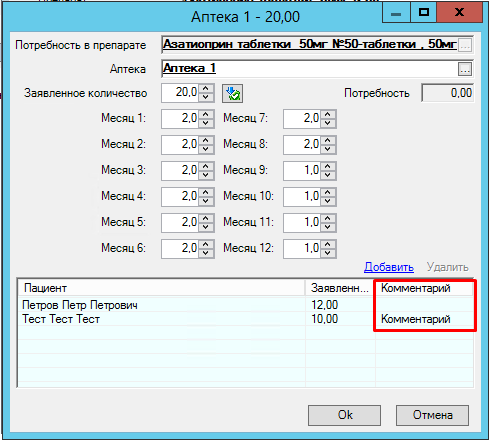Select patient row Тест Тест Тест
The width and height of the screenshot is (489, 440).
[x=246, y=319]
